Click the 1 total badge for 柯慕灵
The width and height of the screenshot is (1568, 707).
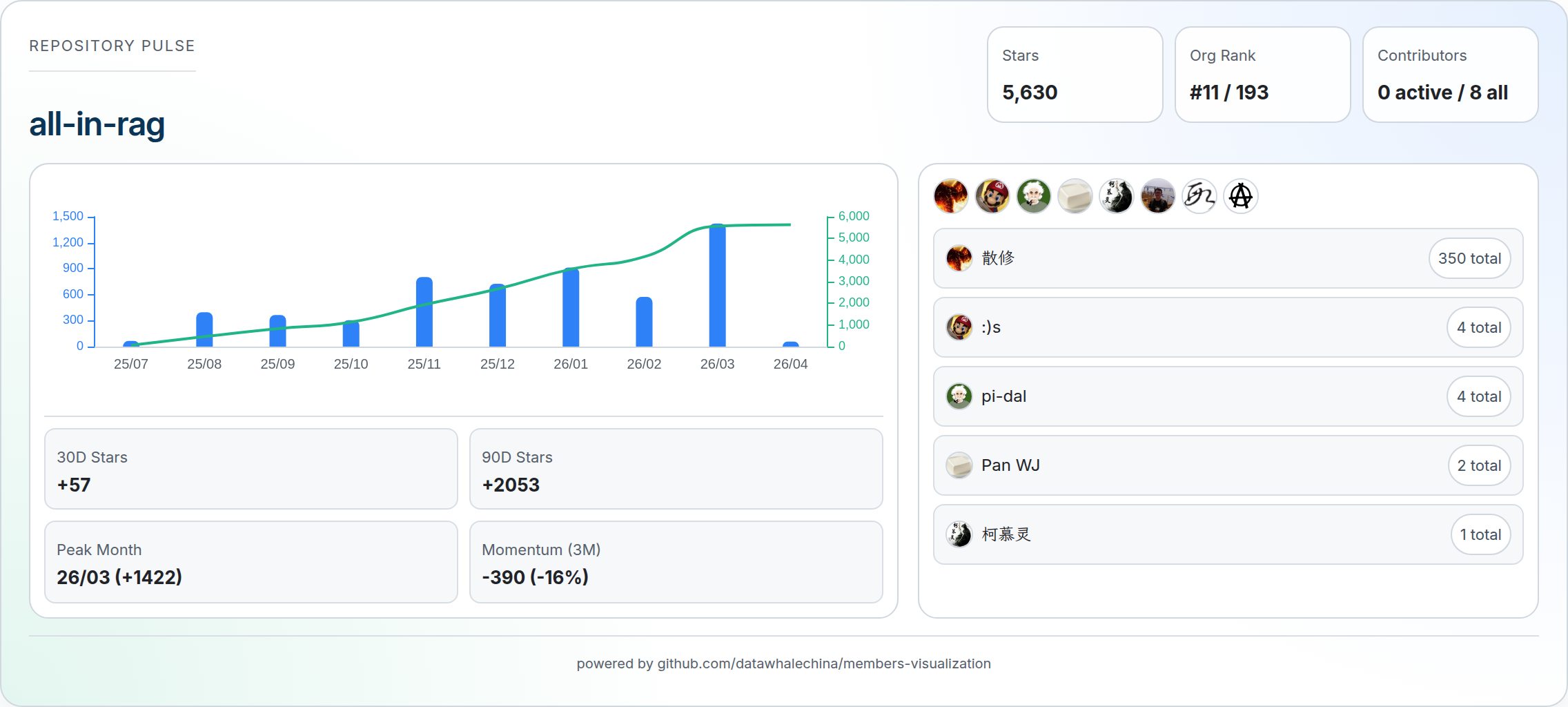tap(1480, 534)
